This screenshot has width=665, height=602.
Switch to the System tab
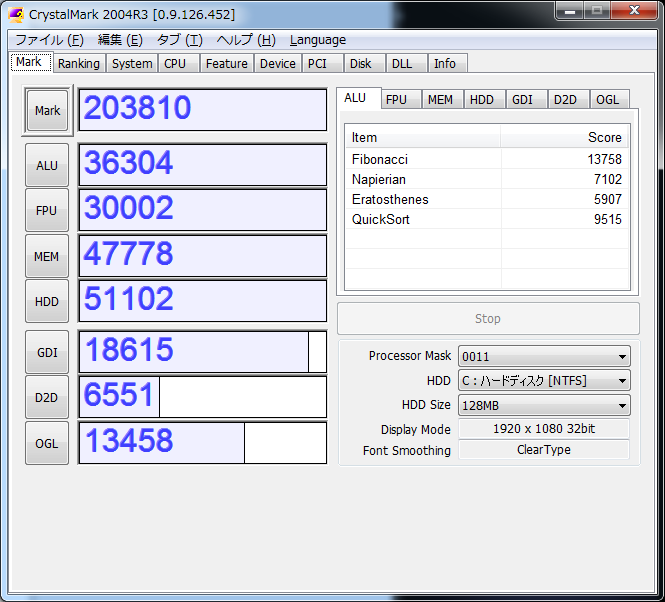click(132, 63)
